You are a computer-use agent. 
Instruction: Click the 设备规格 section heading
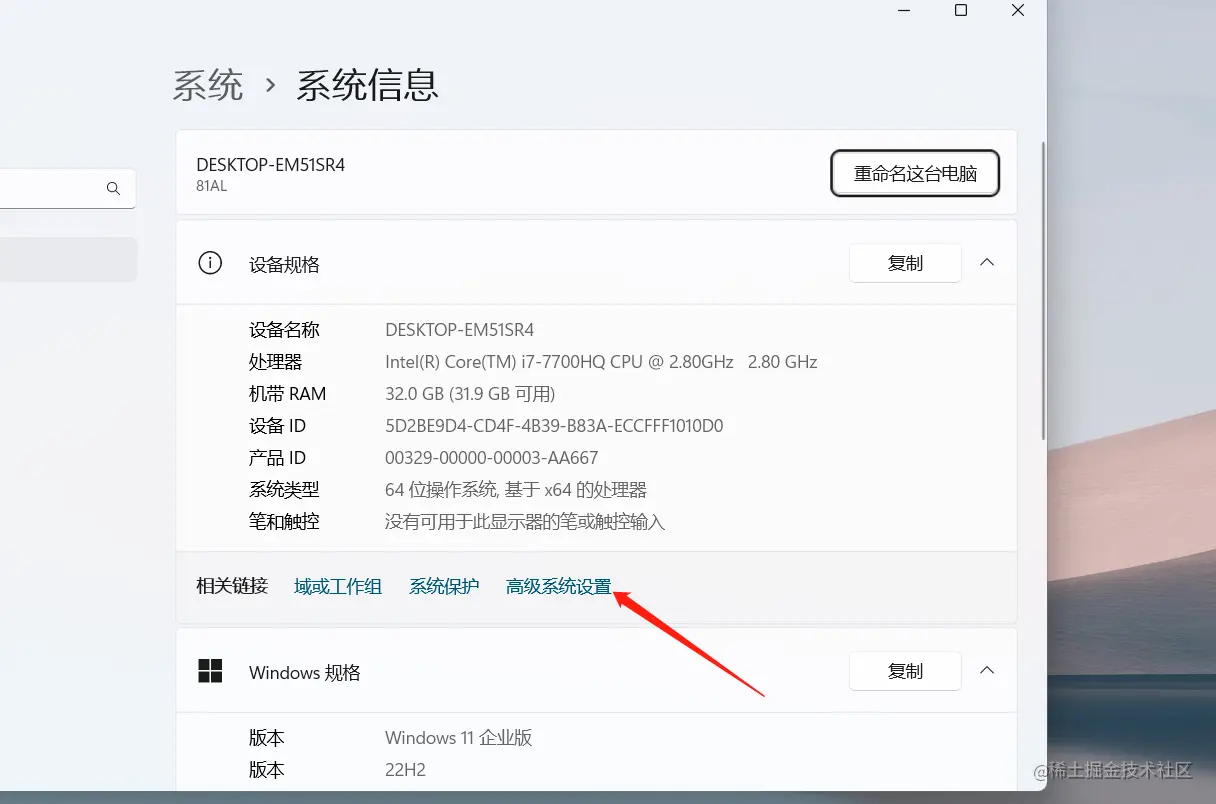coord(284,265)
